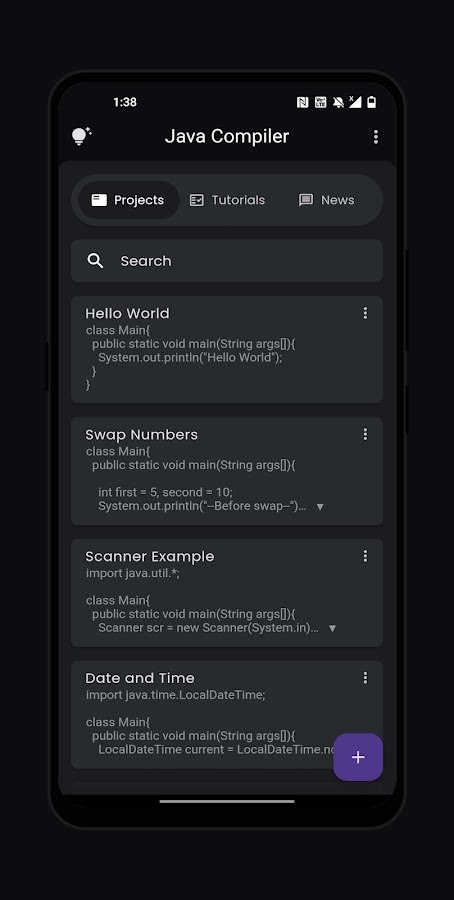Tap the lightbulb theme icon
Screen dimensions: 454x900
[81, 136]
